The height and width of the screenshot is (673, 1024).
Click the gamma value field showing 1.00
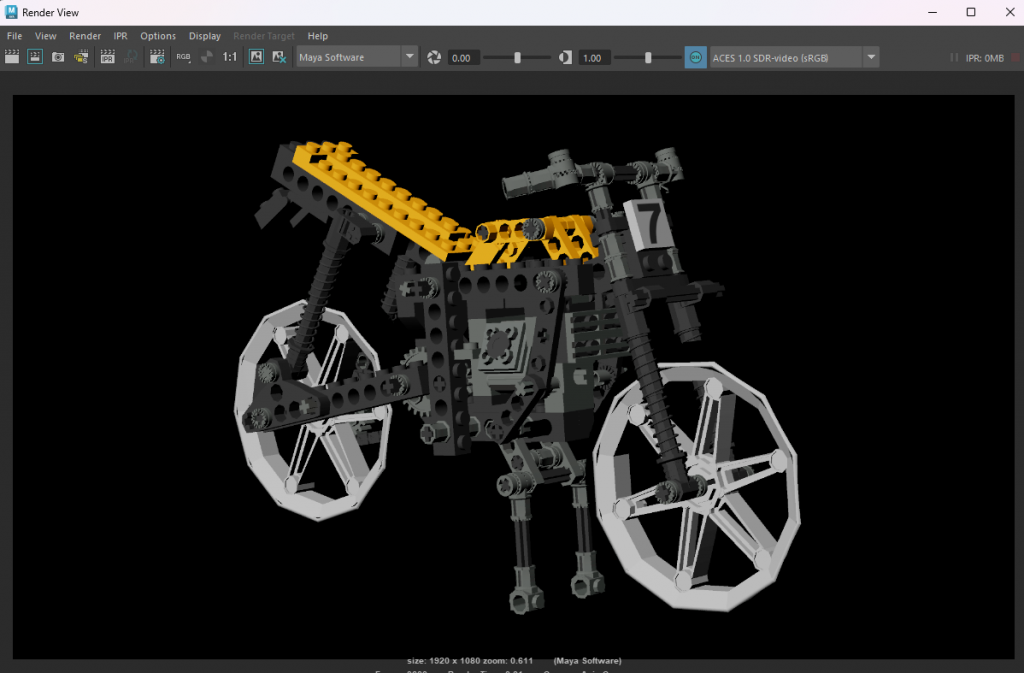coord(593,58)
